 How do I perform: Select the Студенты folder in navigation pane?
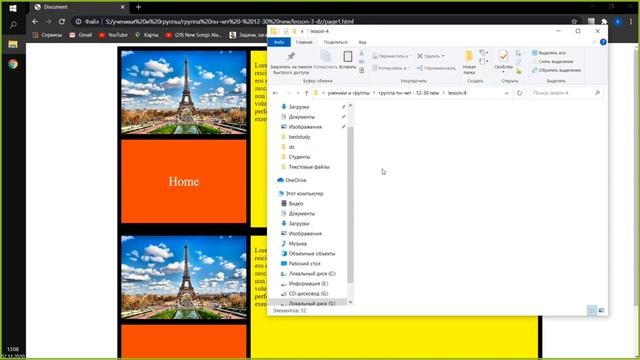(x=299, y=157)
